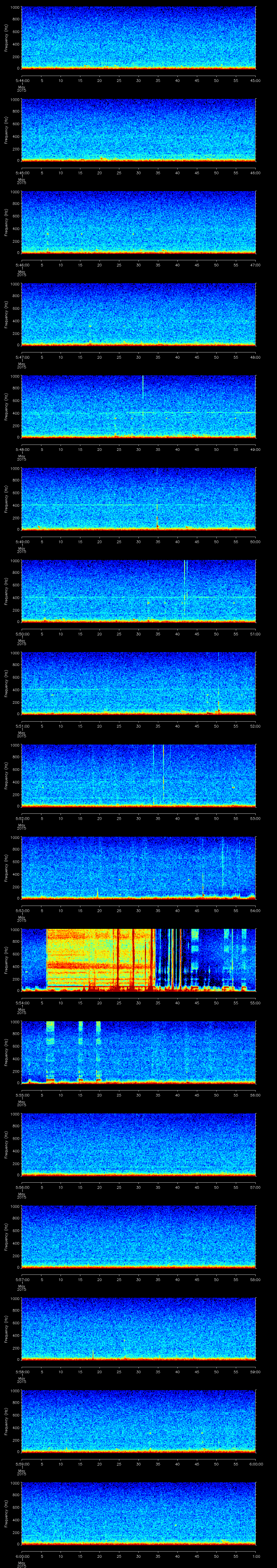Select the spectrogram panel starting at 5:46:00
This screenshot has height=1568, width=277.
tap(138, 222)
